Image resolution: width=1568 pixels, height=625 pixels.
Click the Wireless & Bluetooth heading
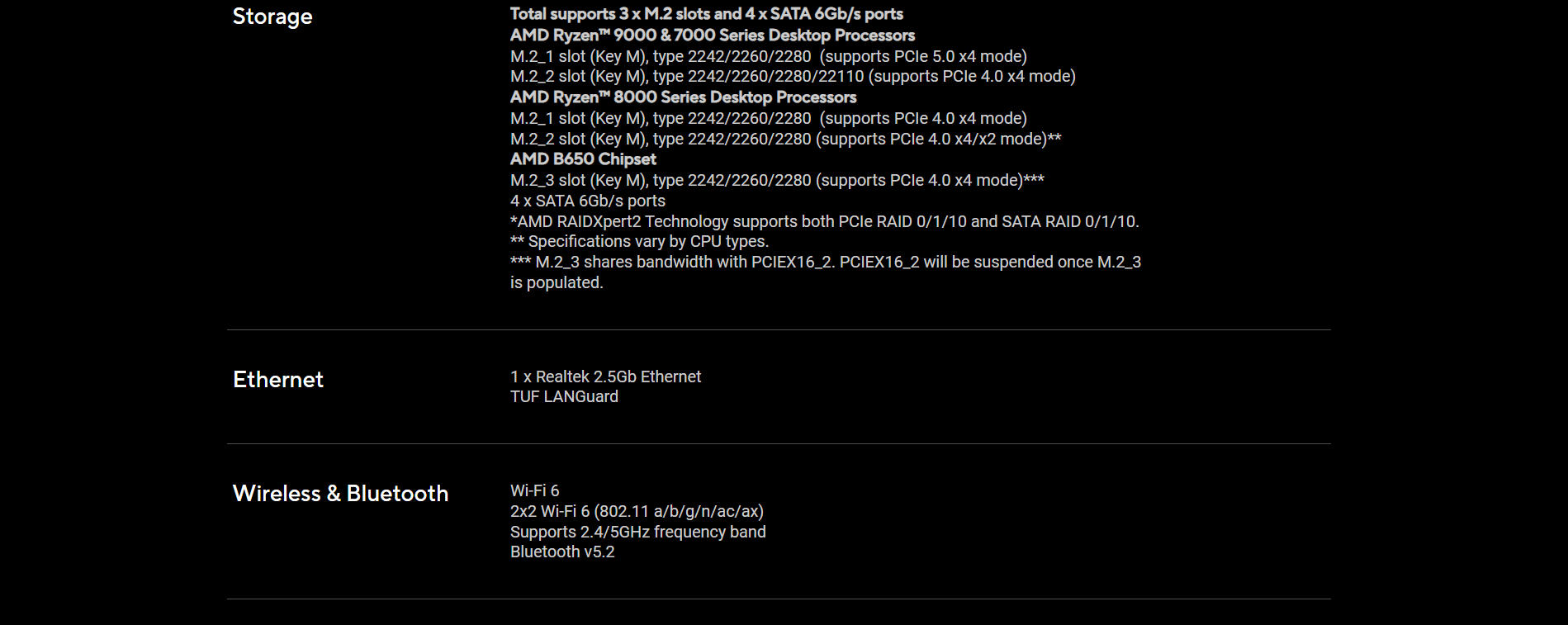340,493
